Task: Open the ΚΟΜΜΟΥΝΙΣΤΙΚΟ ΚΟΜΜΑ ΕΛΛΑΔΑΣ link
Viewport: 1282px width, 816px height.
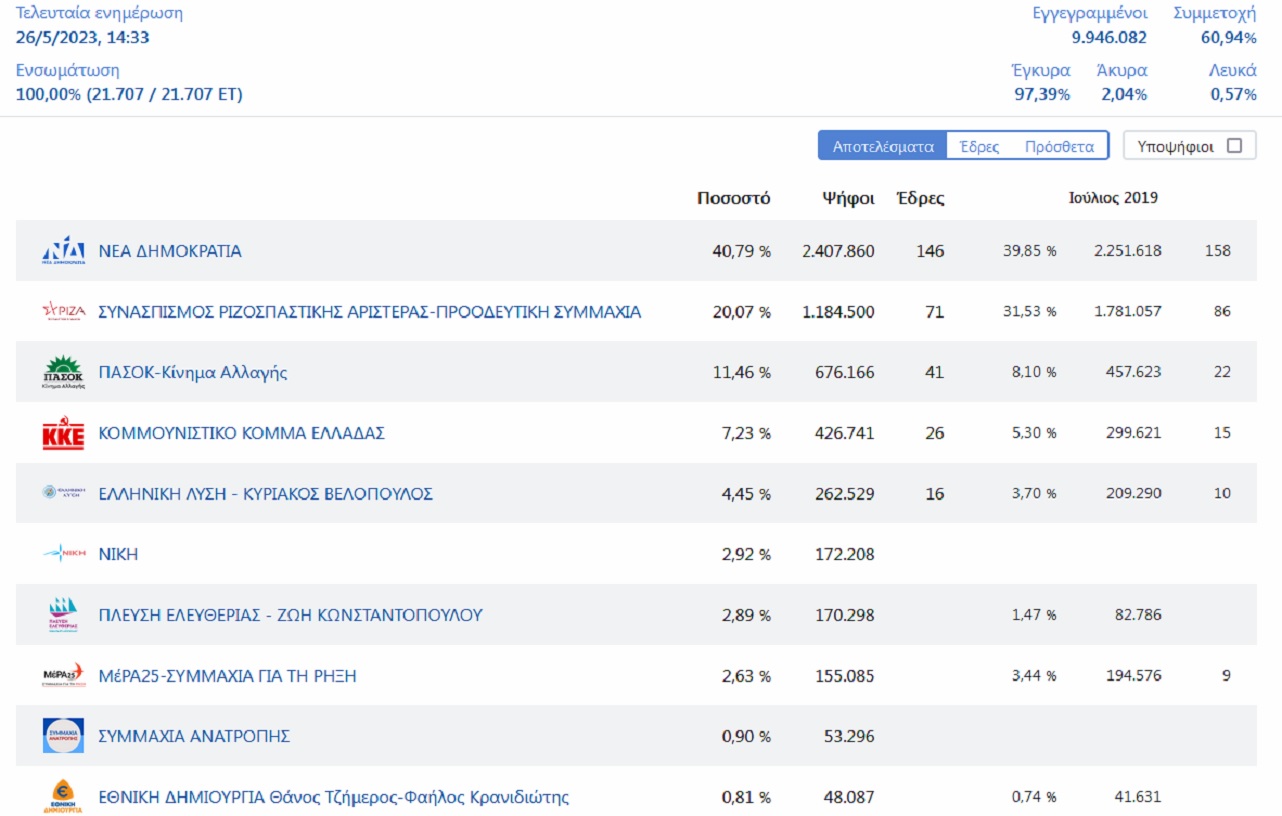Action: [x=241, y=433]
